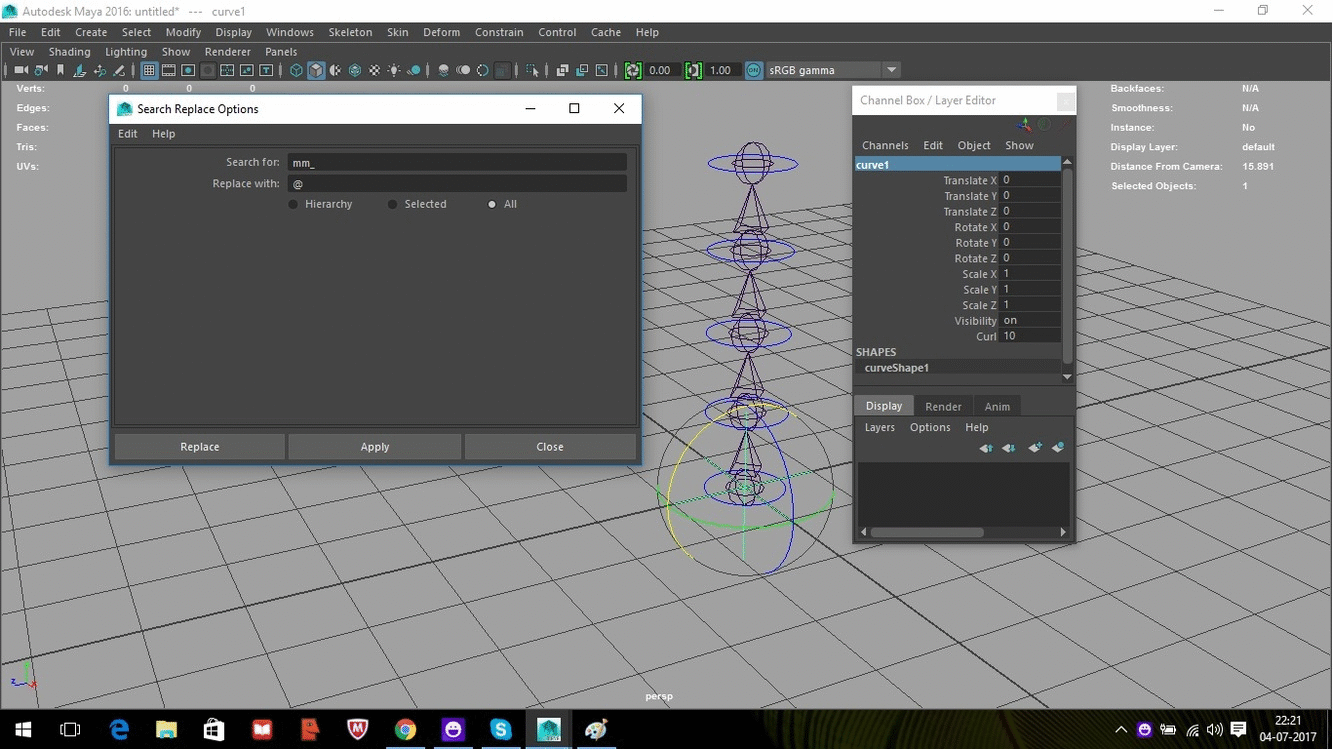The height and width of the screenshot is (749, 1333).
Task: Switch to the Anim layer tab
Action: pos(997,406)
